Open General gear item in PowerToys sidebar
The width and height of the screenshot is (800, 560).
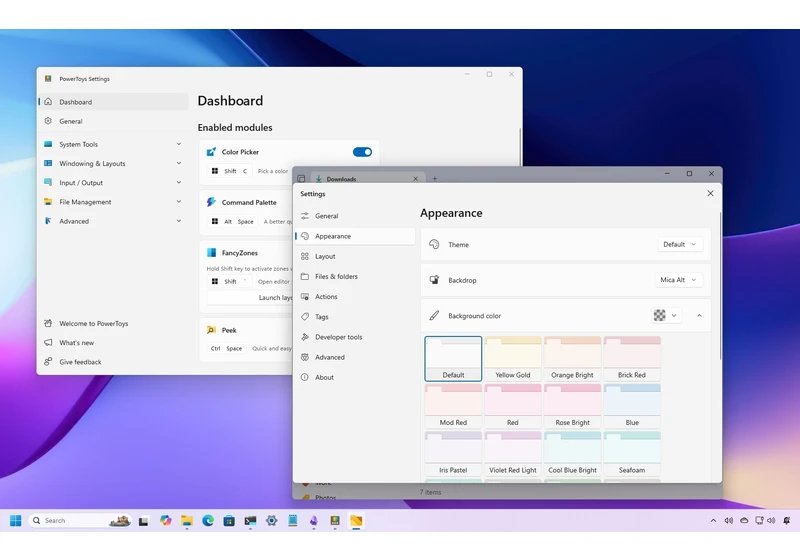(x=113, y=121)
